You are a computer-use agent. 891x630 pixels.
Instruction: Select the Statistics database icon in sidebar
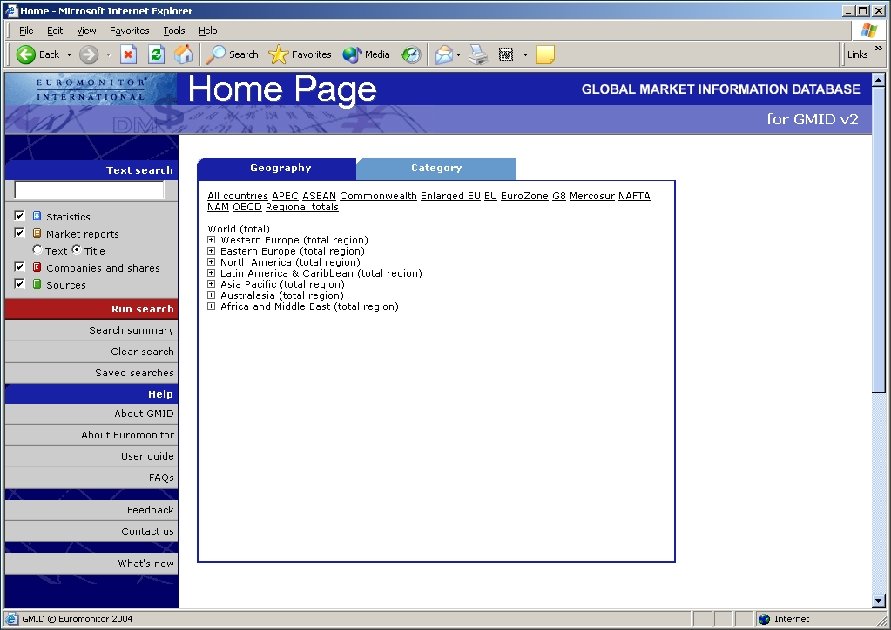(36, 216)
